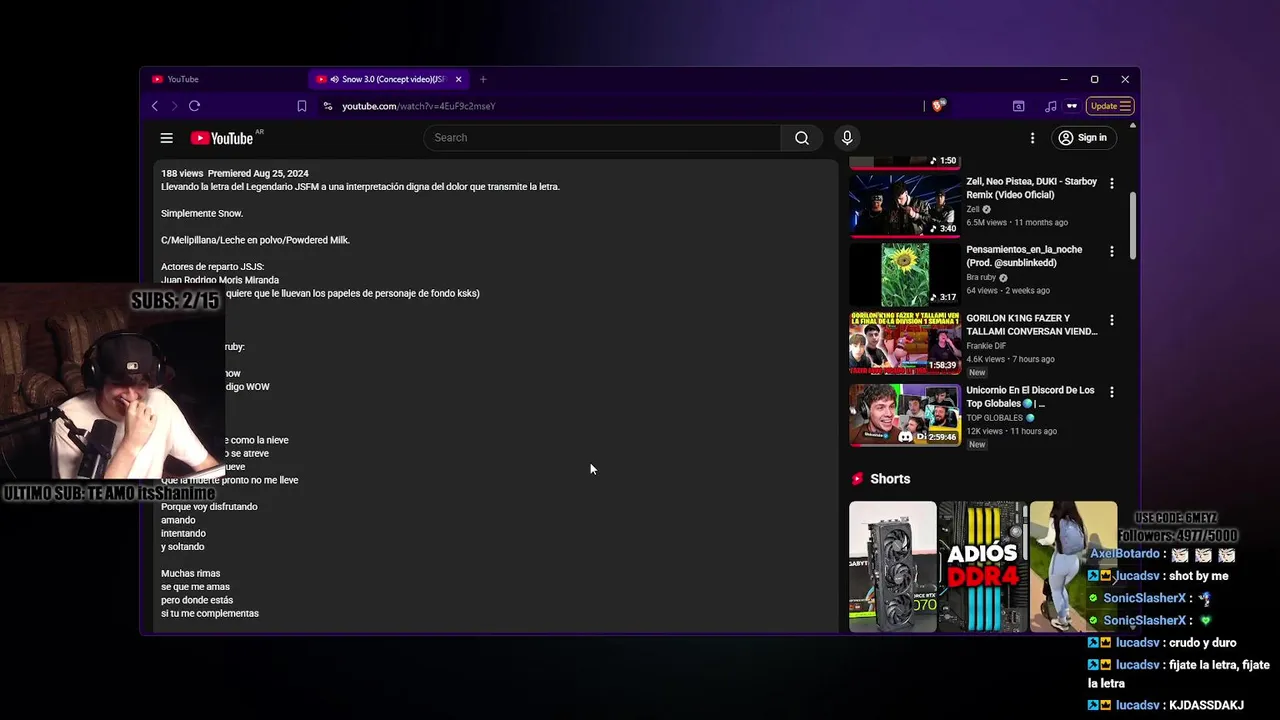Click the search magnifier button

pos(801,138)
